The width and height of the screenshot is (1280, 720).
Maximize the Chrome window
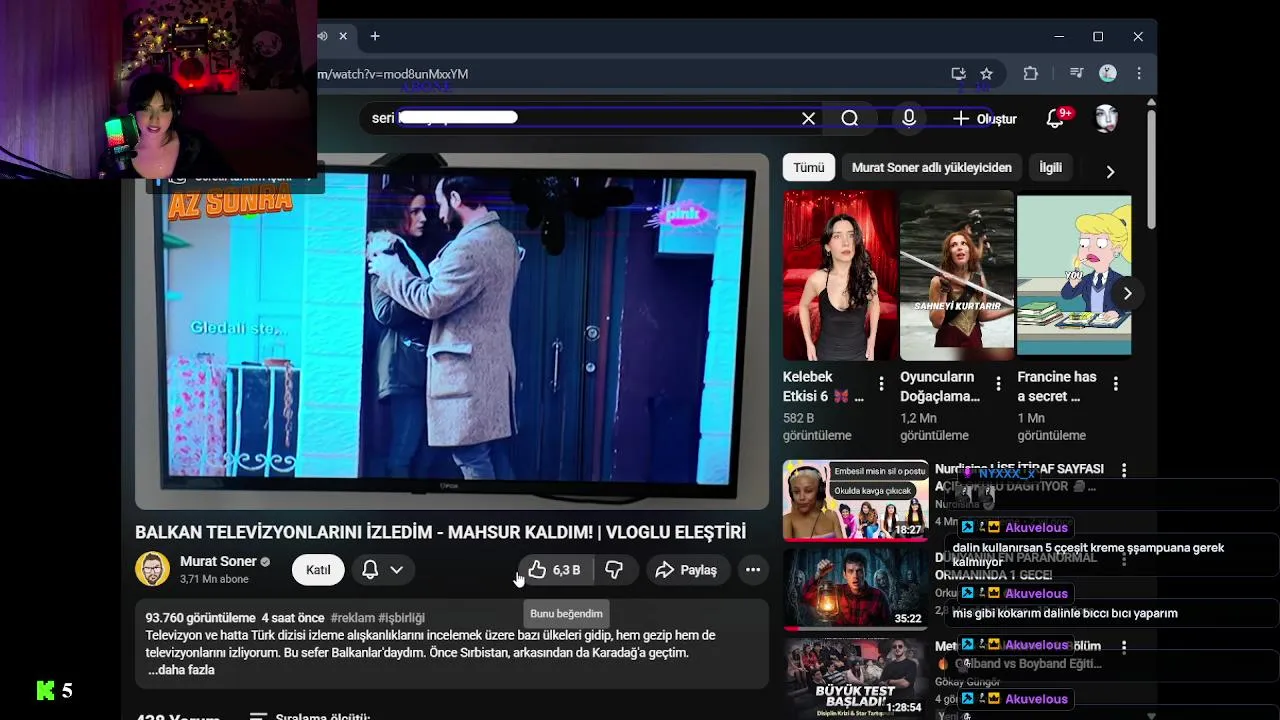click(x=1098, y=36)
